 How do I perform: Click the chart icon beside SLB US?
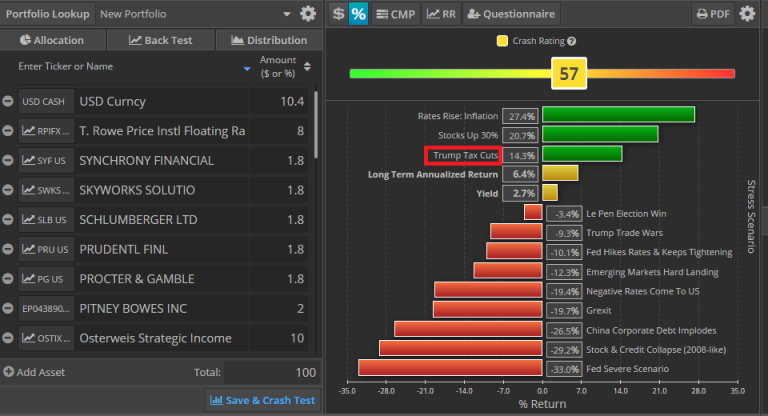(x=27, y=220)
